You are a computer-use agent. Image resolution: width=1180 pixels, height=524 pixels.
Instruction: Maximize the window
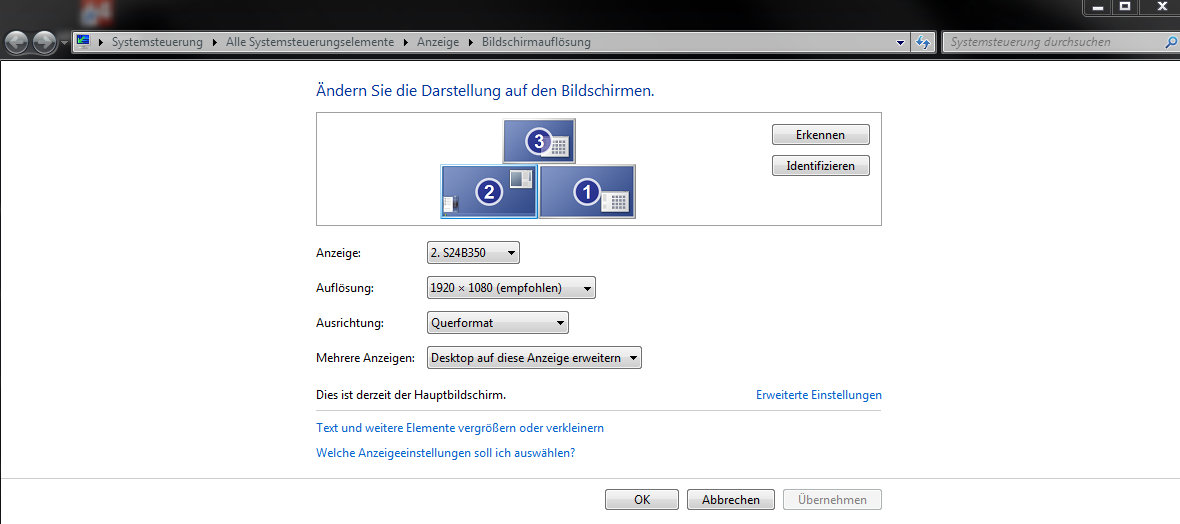[x=1125, y=7]
